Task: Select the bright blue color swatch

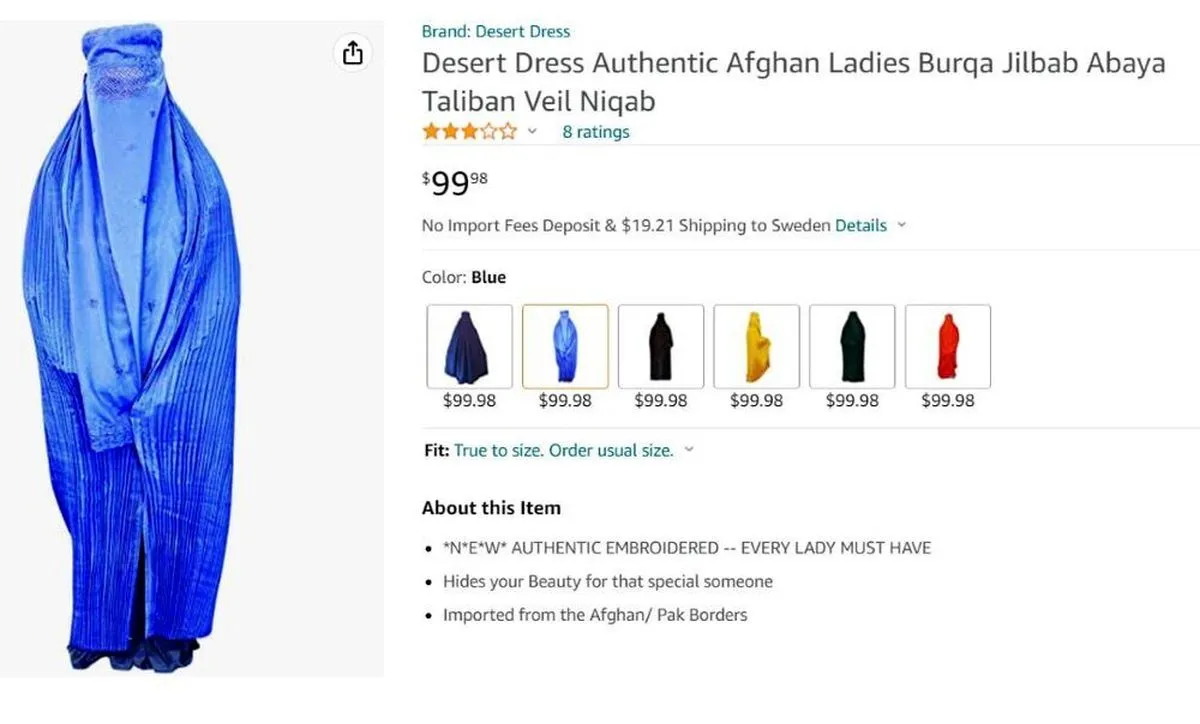Action: coord(565,346)
